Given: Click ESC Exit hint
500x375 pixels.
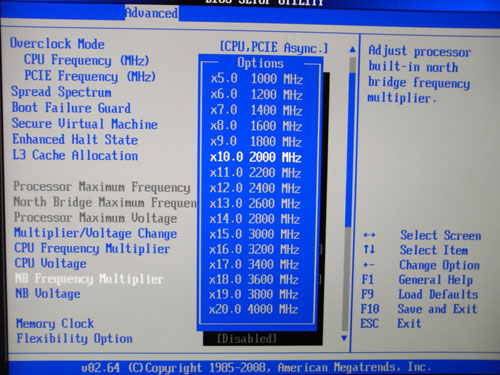Looking at the screenshot, I should tap(391, 323).
